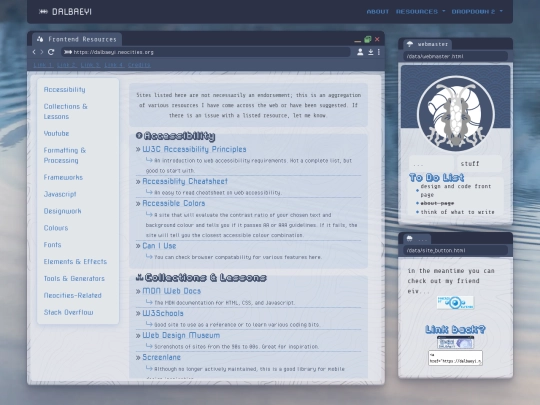Open the W3Schools link
540x405 pixels.
(x=163, y=313)
